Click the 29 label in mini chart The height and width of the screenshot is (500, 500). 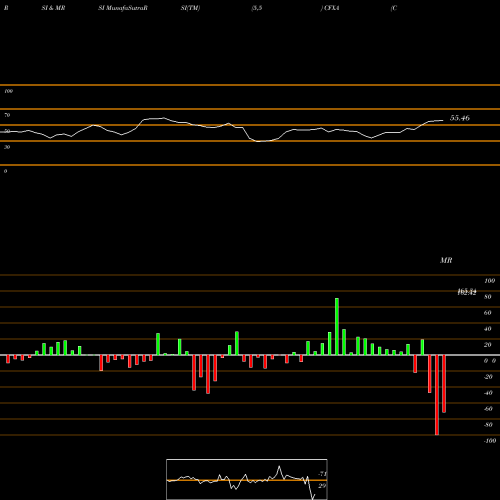(322, 486)
